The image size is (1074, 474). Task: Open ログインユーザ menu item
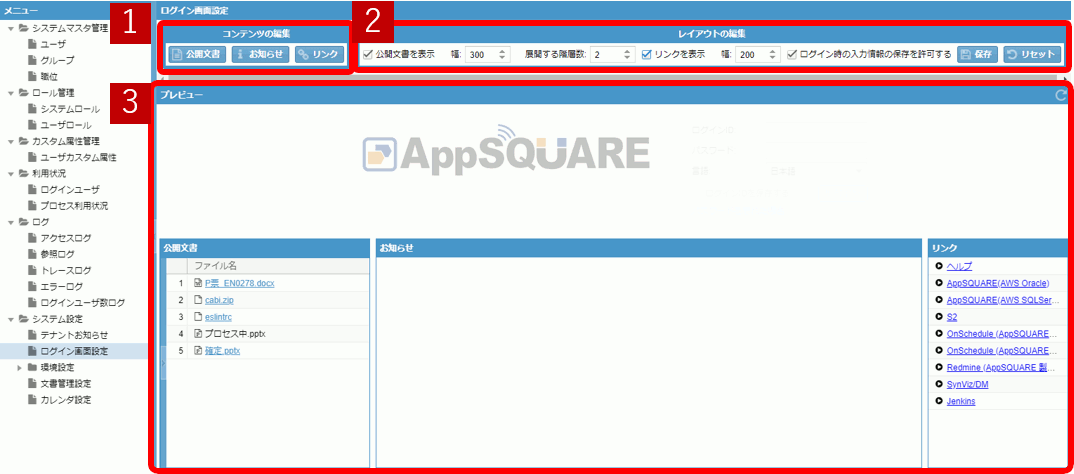pyautogui.click(x=70, y=190)
